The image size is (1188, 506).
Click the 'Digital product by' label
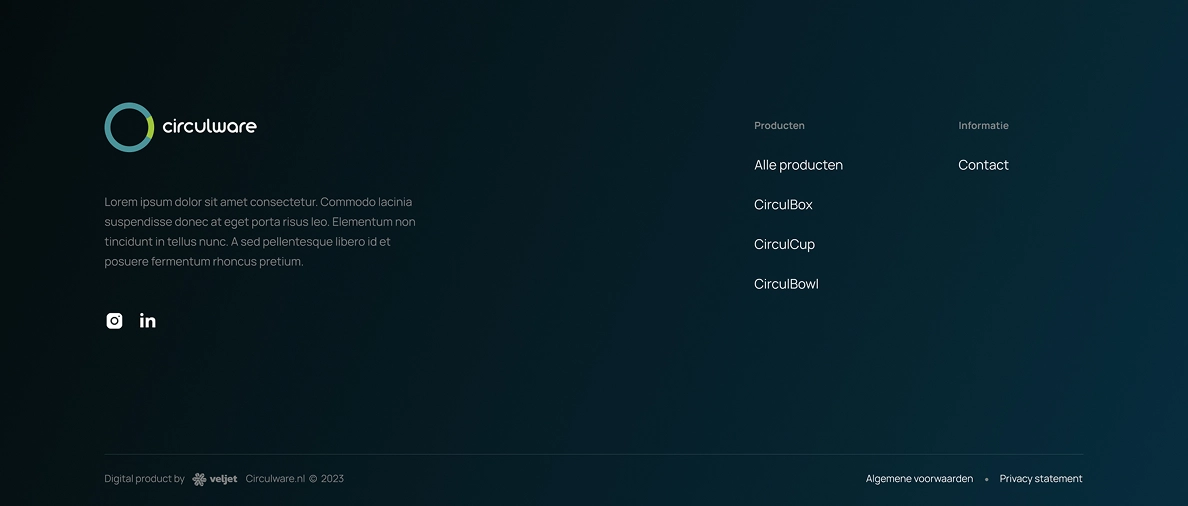point(144,479)
